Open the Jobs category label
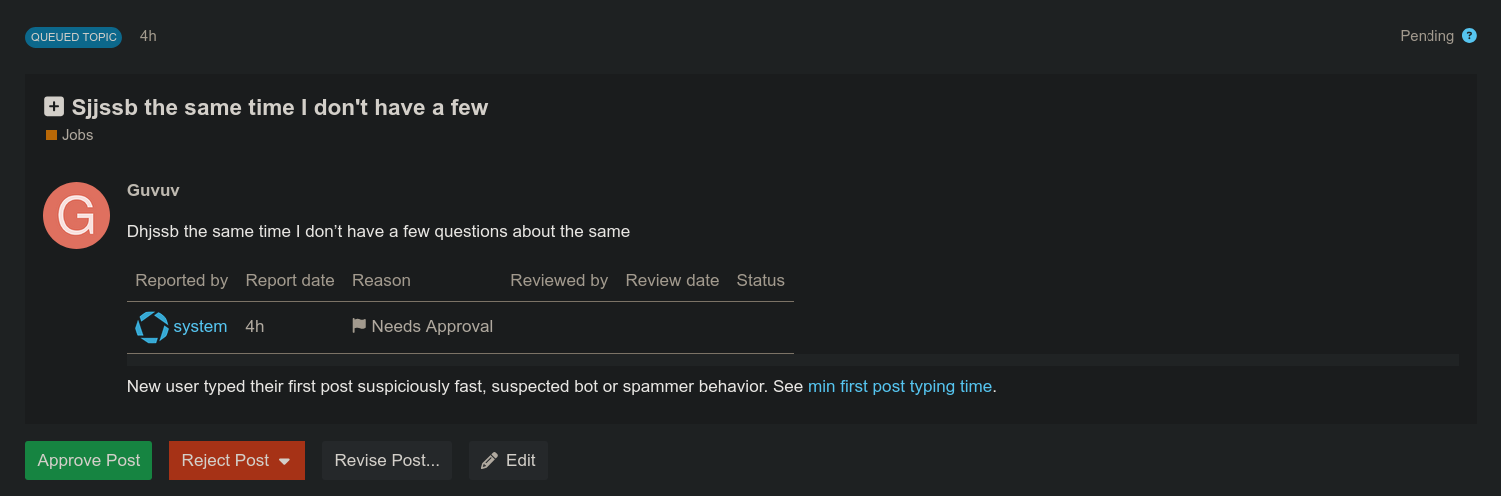This screenshot has height=496, width=1502. pos(77,135)
